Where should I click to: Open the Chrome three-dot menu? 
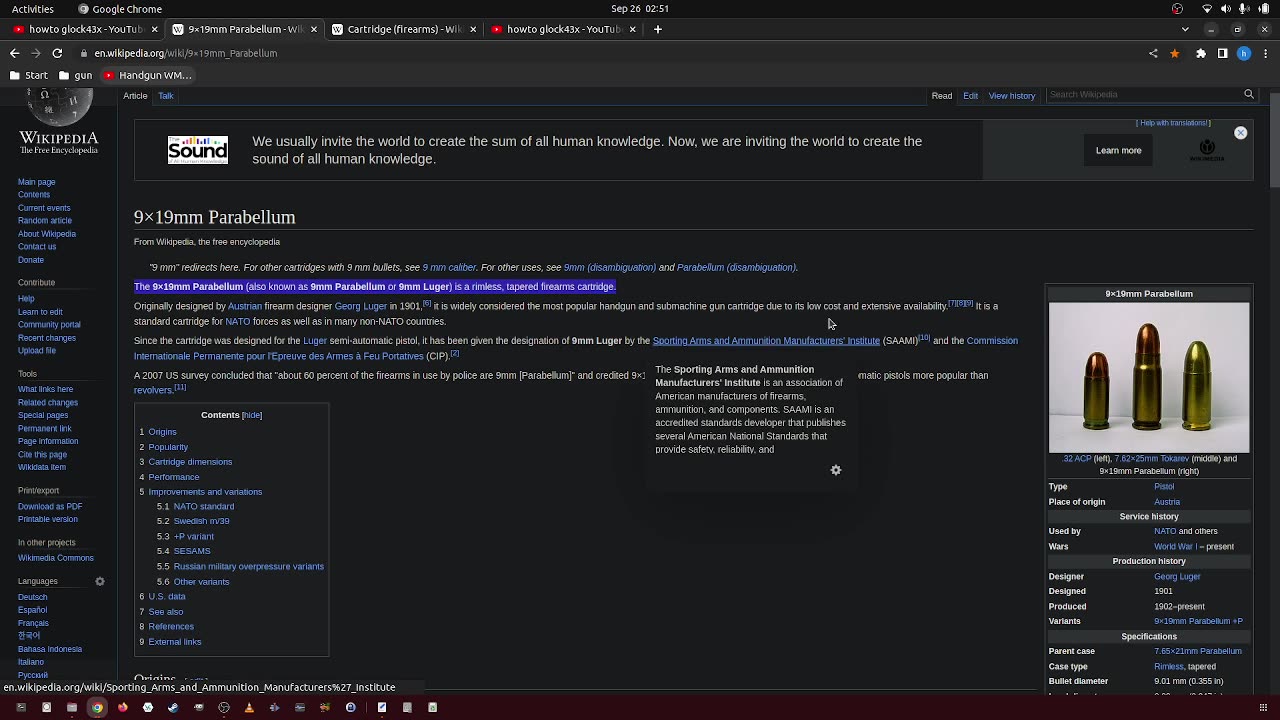[1265, 53]
